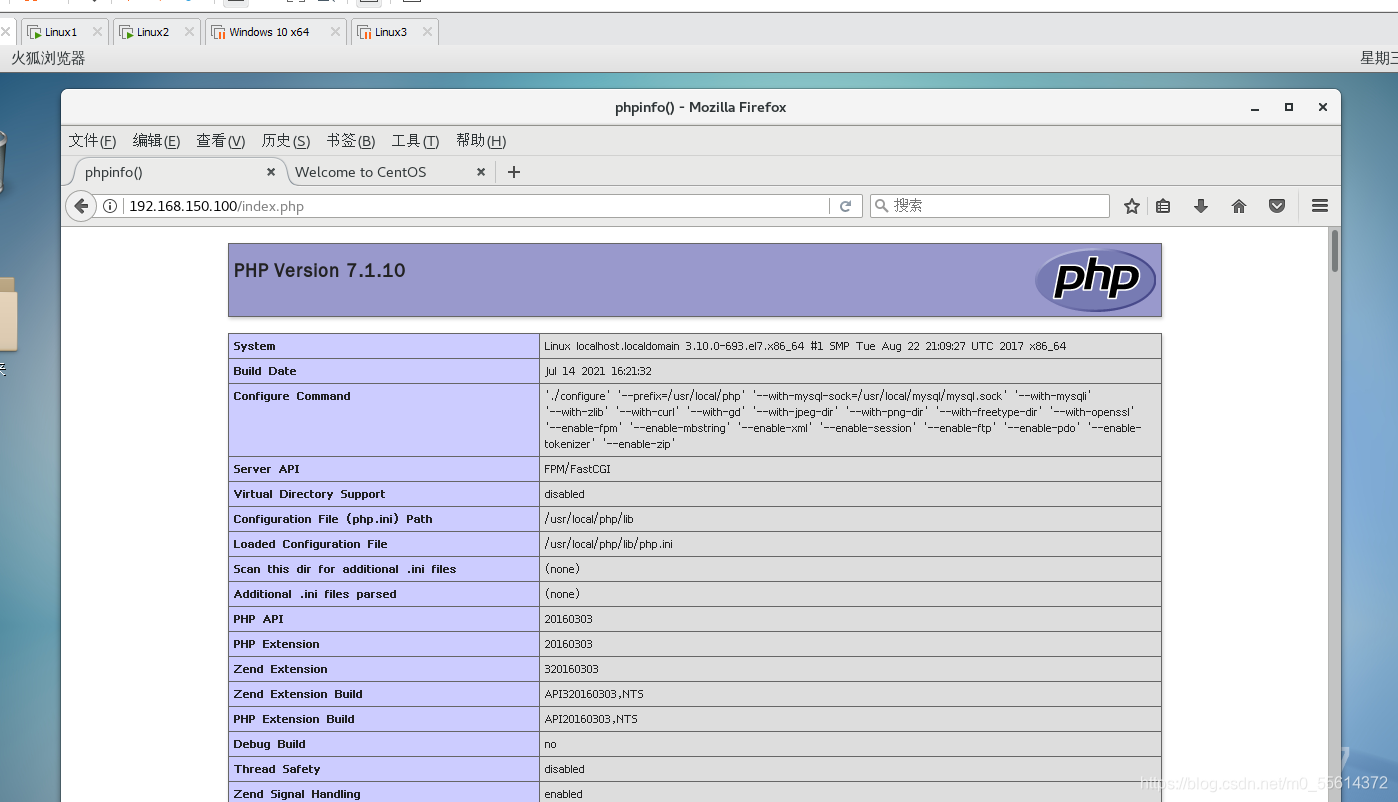Go back with the Firefox back arrow

[x=81, y=206]
